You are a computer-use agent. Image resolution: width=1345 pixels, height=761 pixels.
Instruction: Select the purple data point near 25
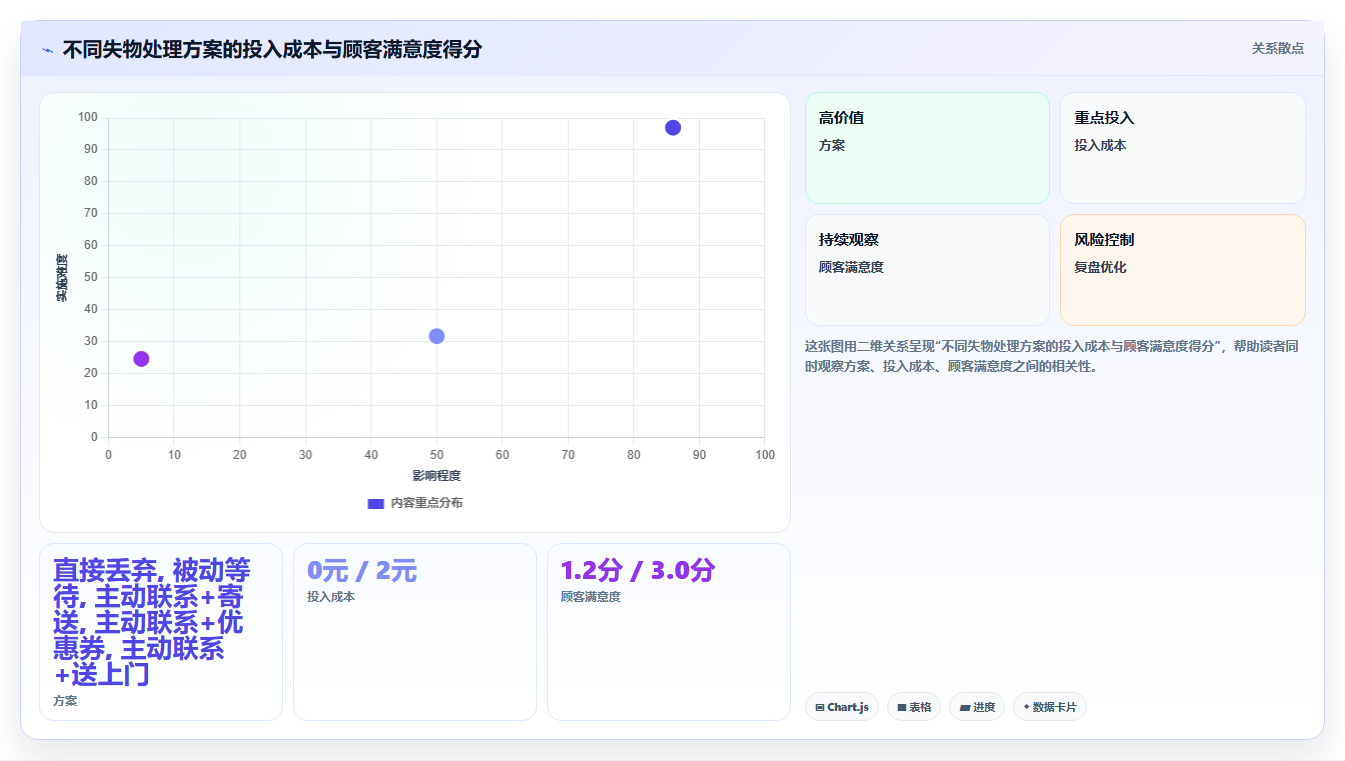(x=141, y=359)
